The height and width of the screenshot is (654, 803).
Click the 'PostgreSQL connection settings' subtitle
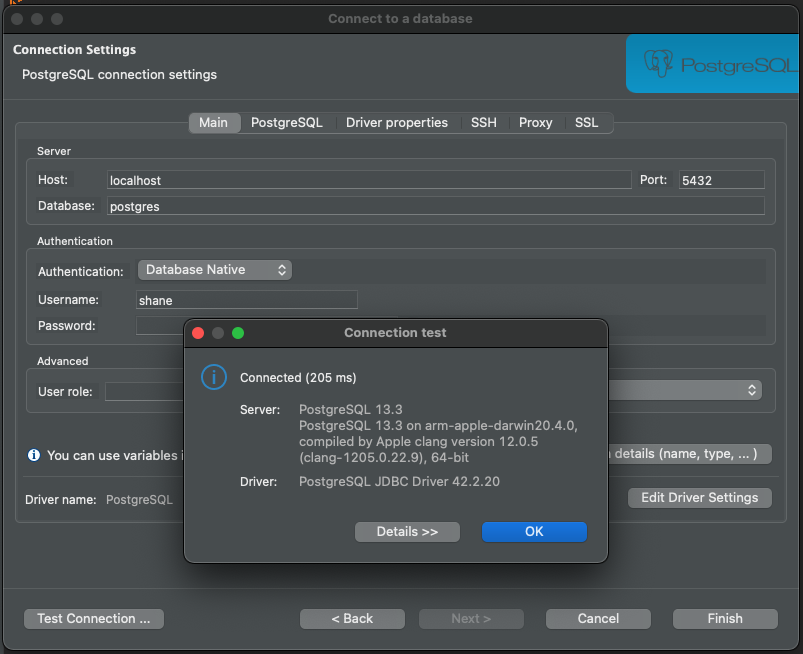(x=119, y=75)
